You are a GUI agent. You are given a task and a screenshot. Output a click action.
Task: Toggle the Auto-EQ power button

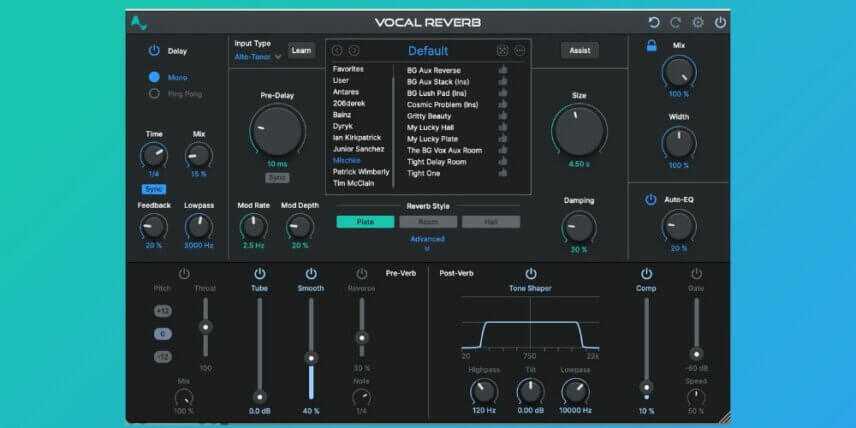[650, 200]
